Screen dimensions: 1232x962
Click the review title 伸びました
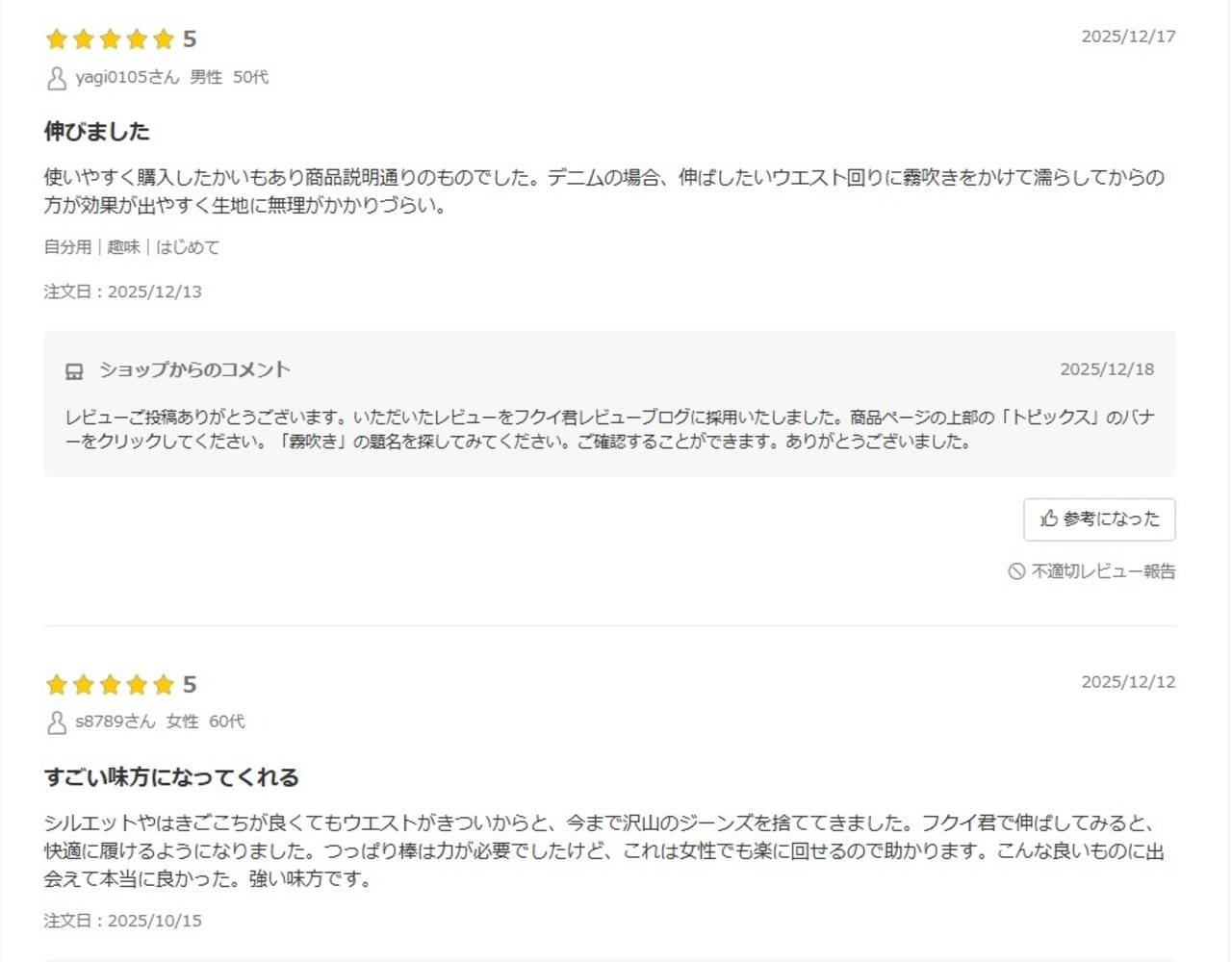click(x=97, y=131)
